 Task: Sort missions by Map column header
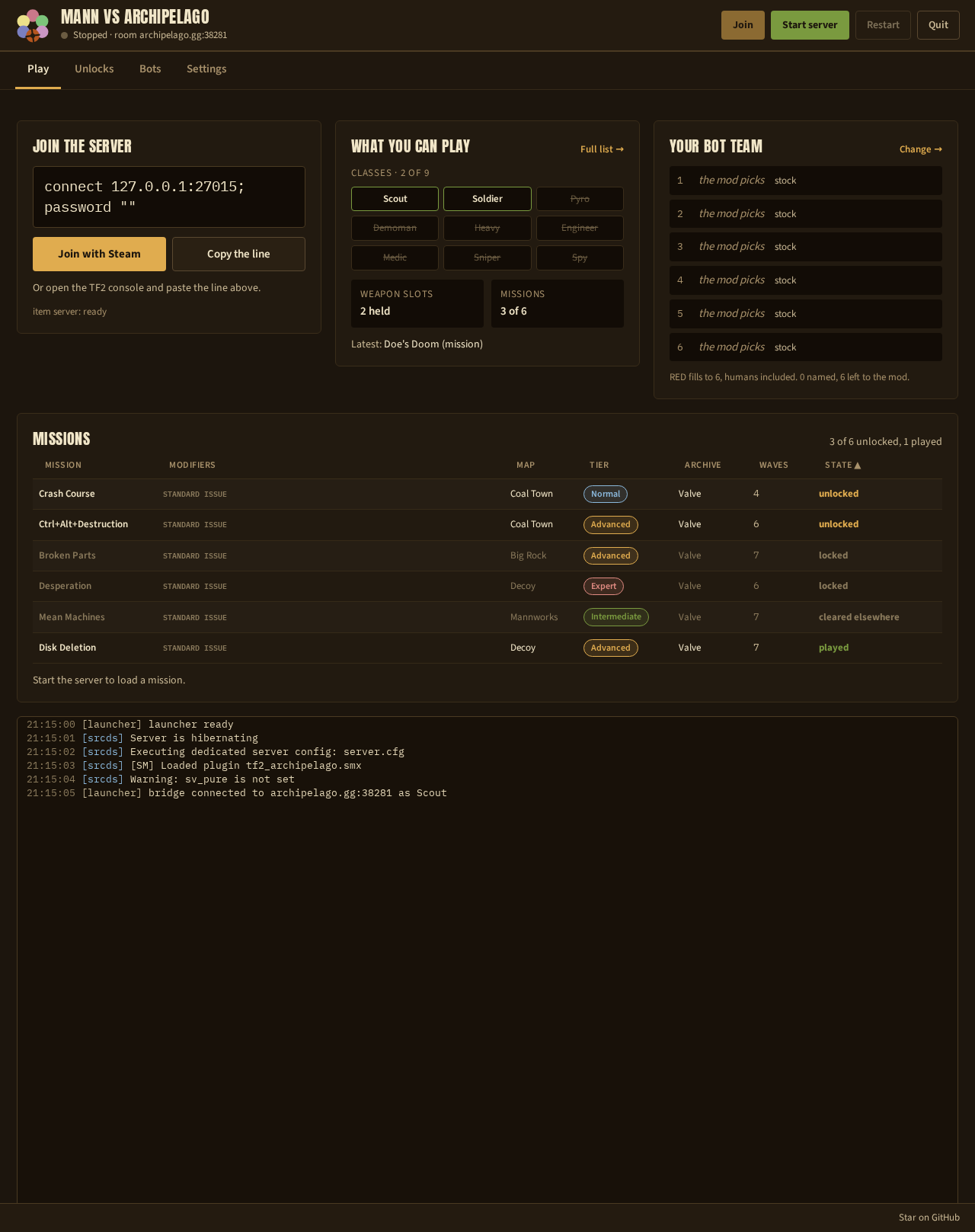[526, 465]
